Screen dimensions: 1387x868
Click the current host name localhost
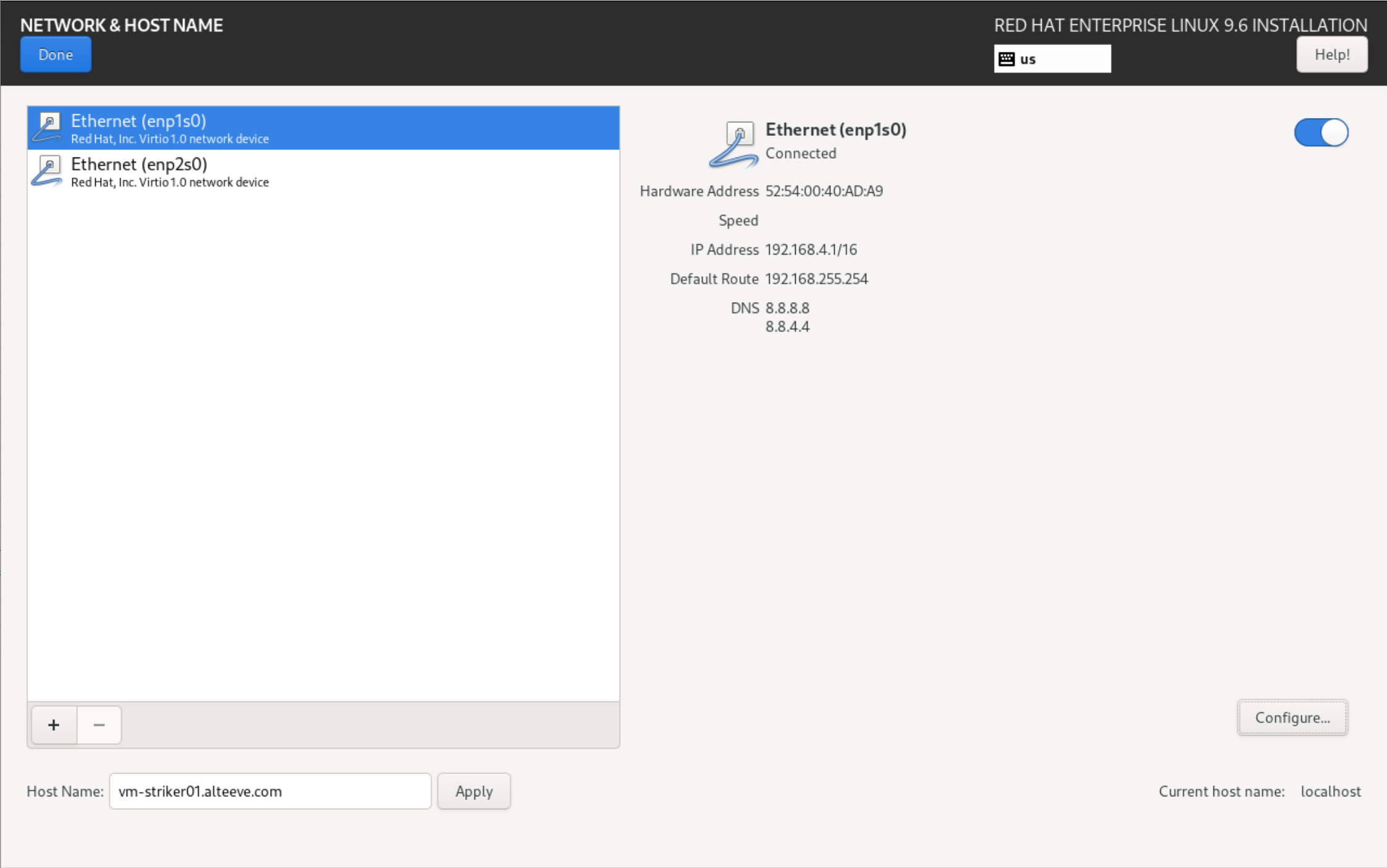(x=1331, y=791)
